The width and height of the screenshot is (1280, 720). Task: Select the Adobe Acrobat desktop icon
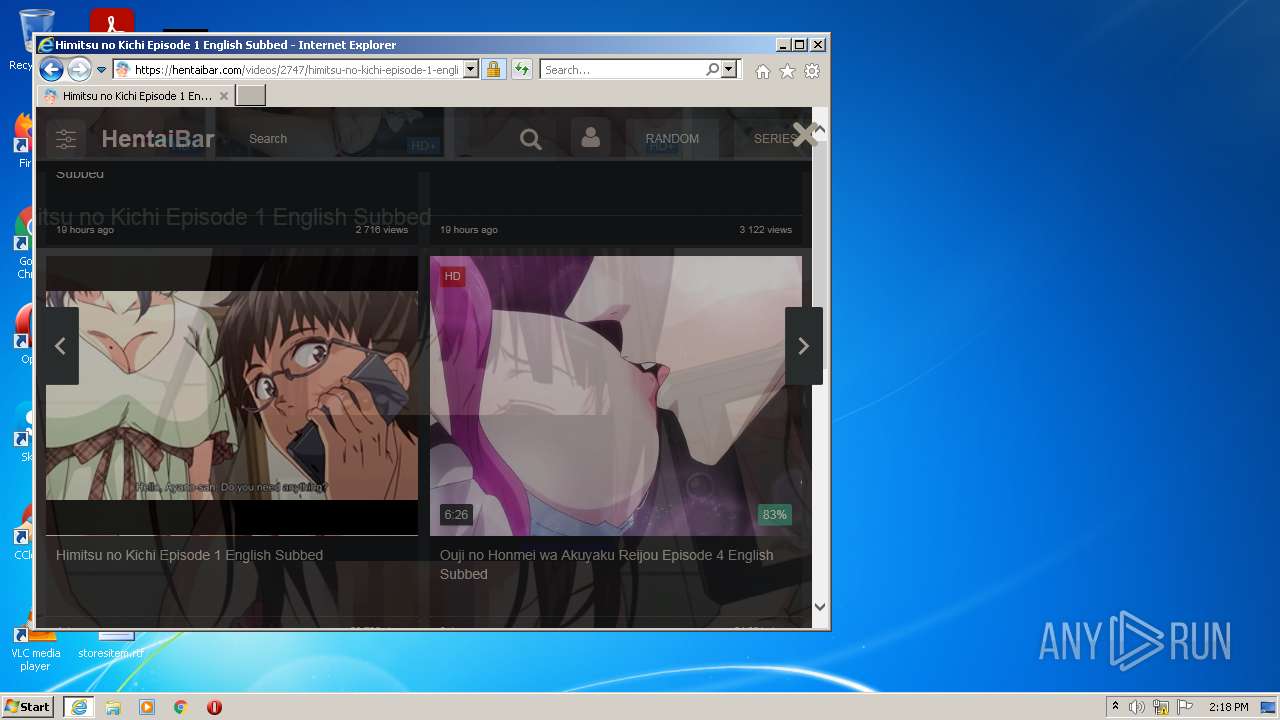112,22
